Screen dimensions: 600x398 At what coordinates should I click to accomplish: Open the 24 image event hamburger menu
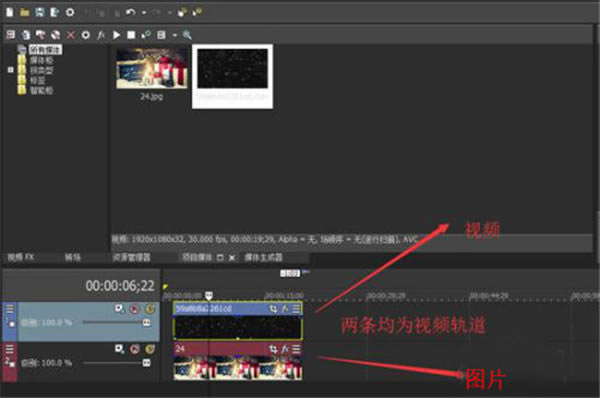tap(296, 349)
